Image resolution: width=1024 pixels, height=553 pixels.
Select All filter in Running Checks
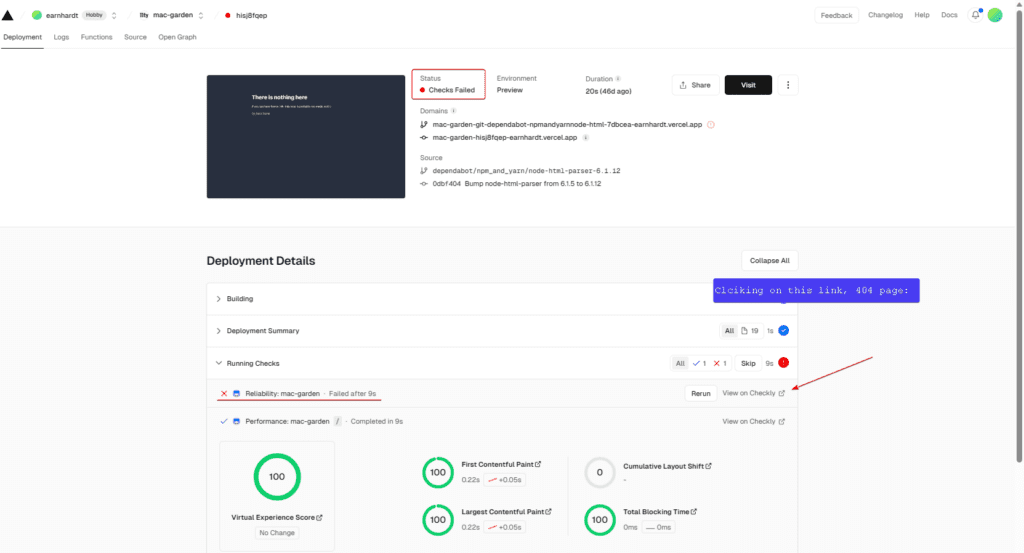(680, 364)
